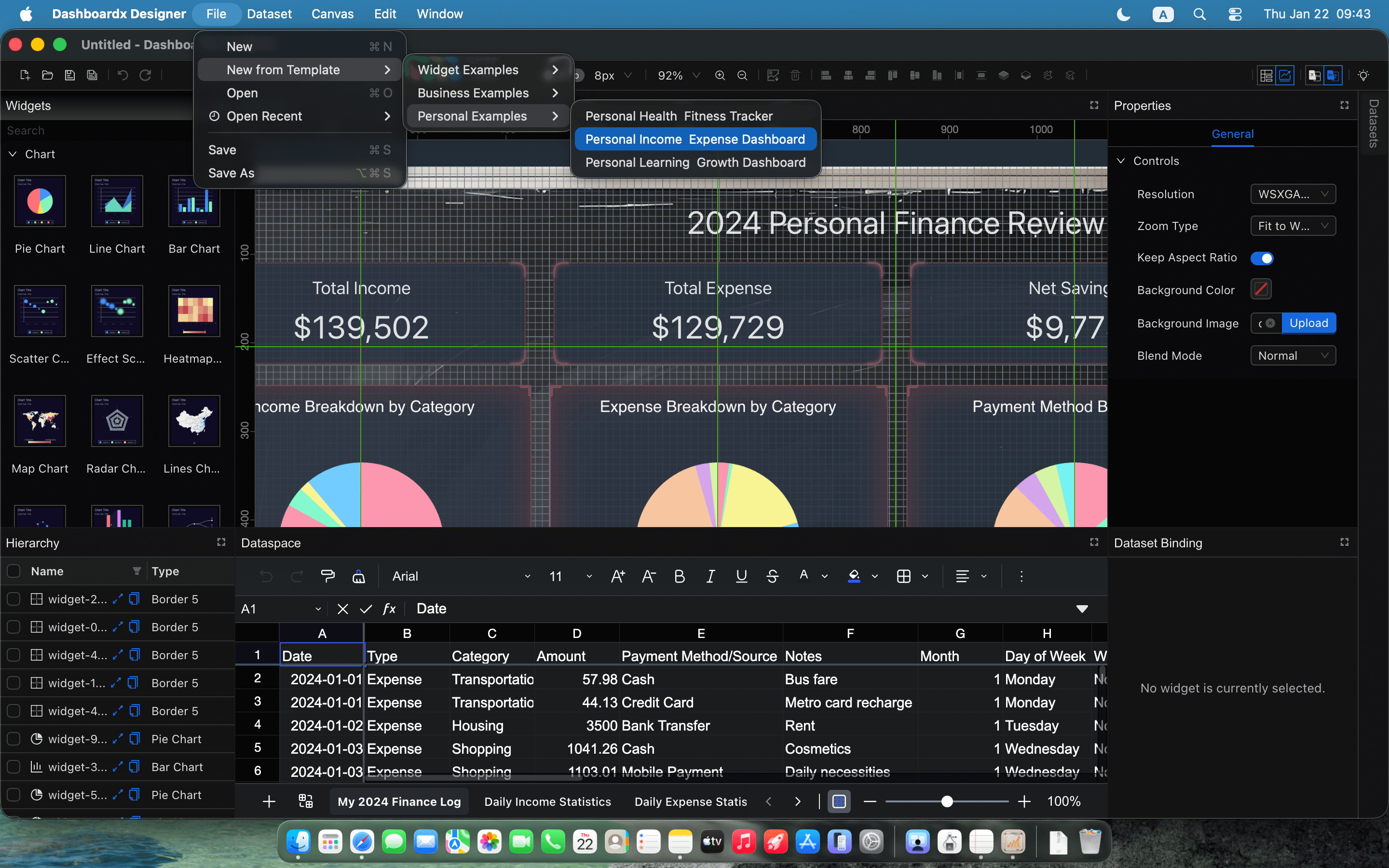Collapse the Controls section
Image resolution: width=1389 pixels, height=868 pixels.
pyautogui.click(x=1120, y=162)
